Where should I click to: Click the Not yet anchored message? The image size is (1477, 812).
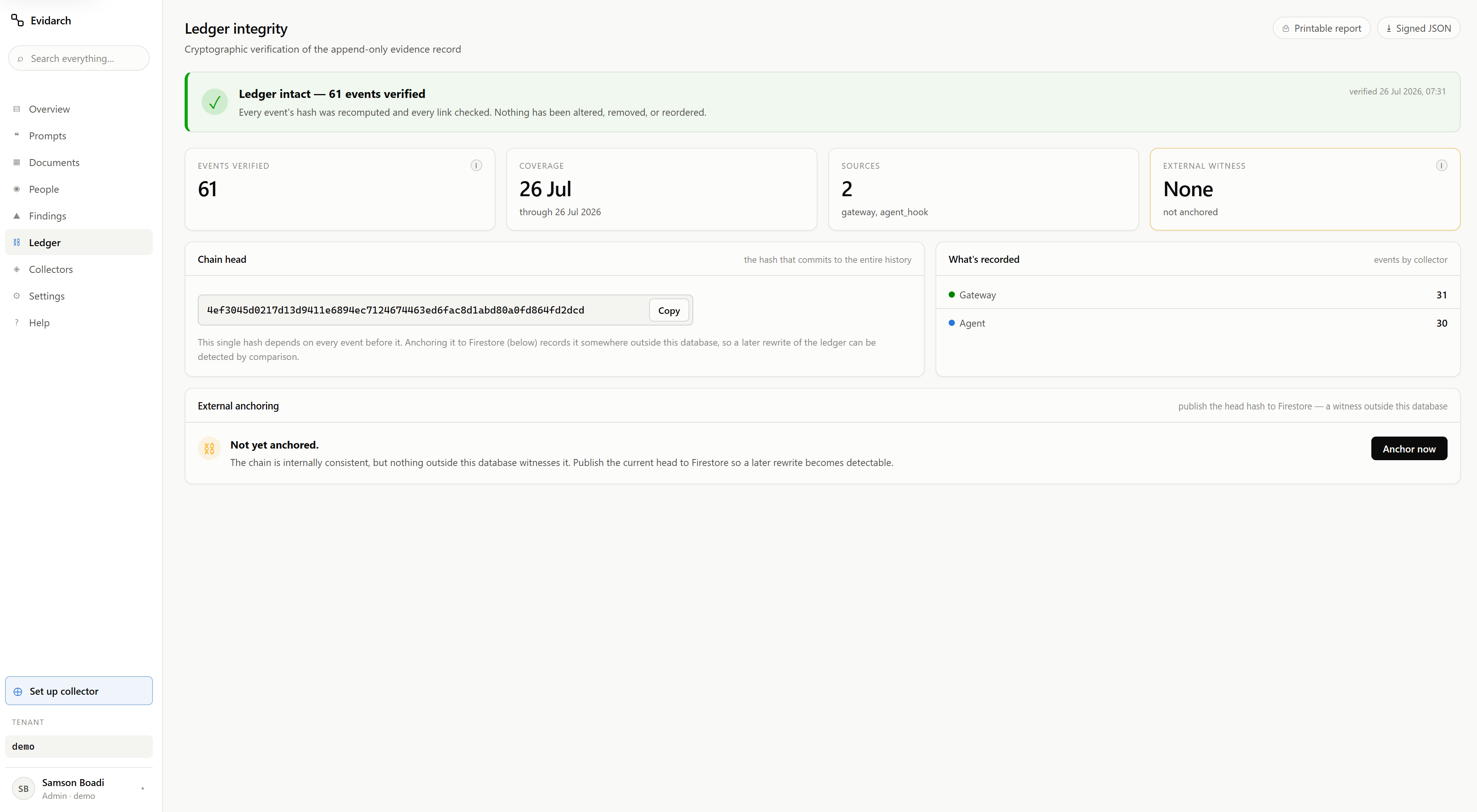pyautogui.click(x=275, y=445)
